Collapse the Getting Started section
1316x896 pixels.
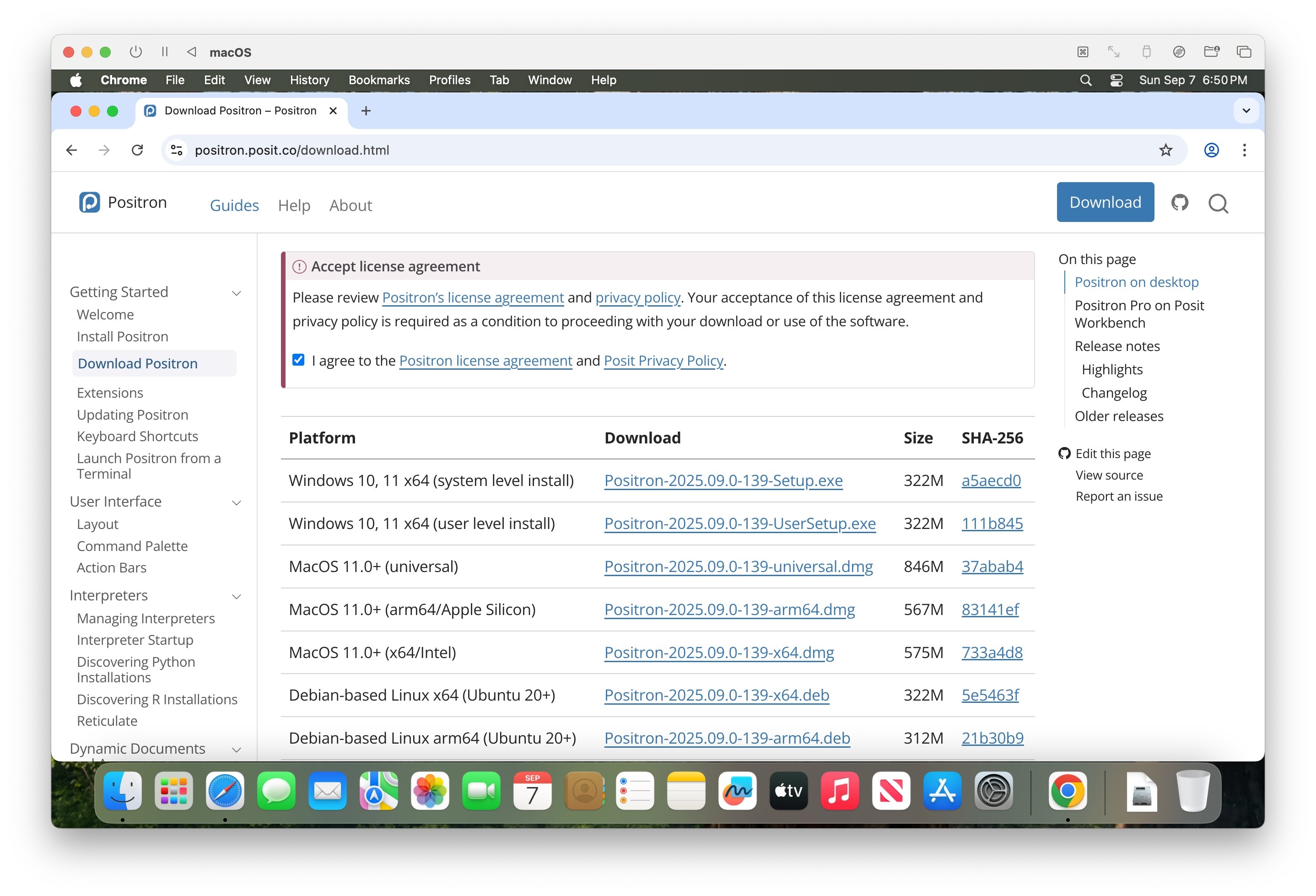[237, 293]
